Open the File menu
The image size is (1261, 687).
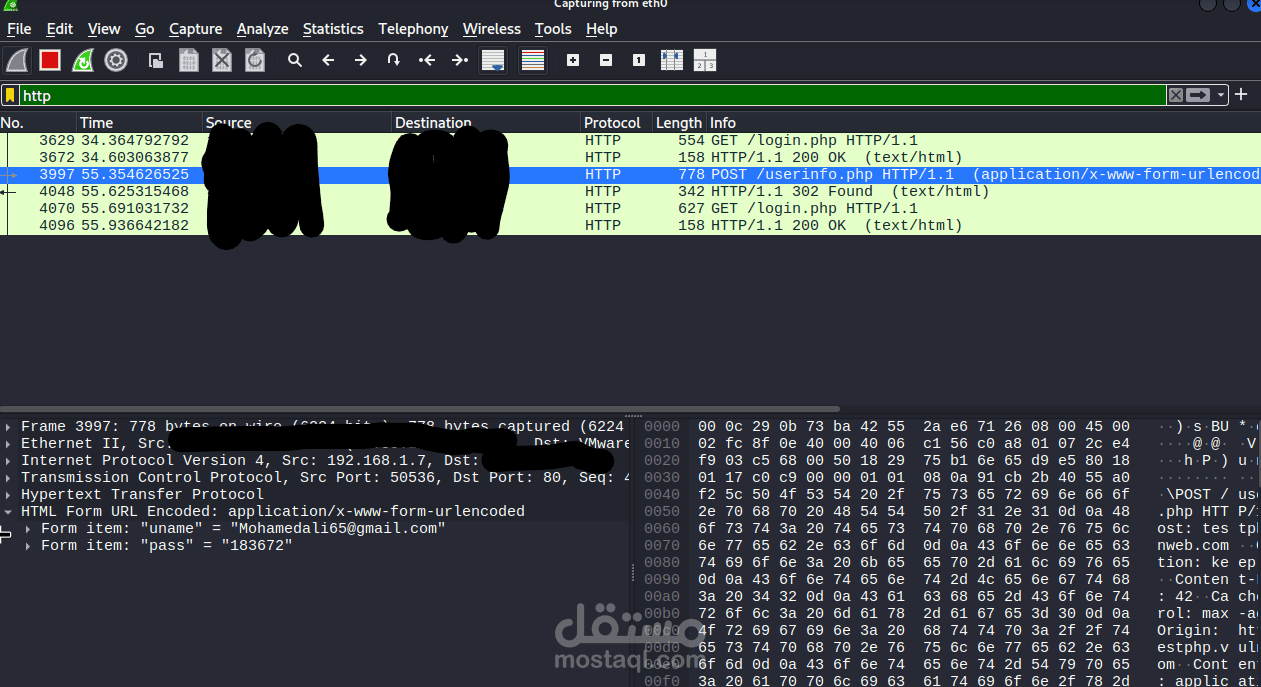click(x=19, y=29)
